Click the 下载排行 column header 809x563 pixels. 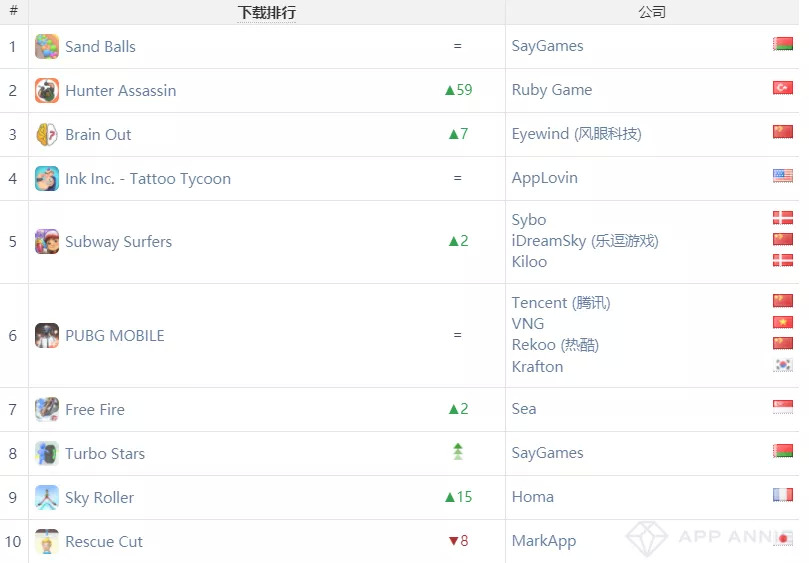267,13
